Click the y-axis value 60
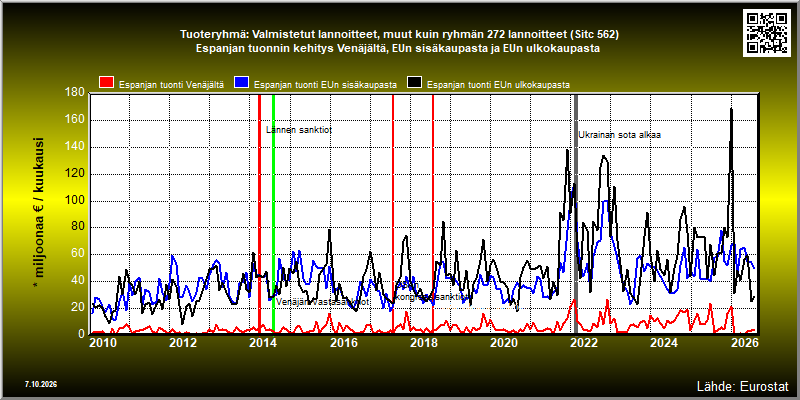 (x=79, y=255)
